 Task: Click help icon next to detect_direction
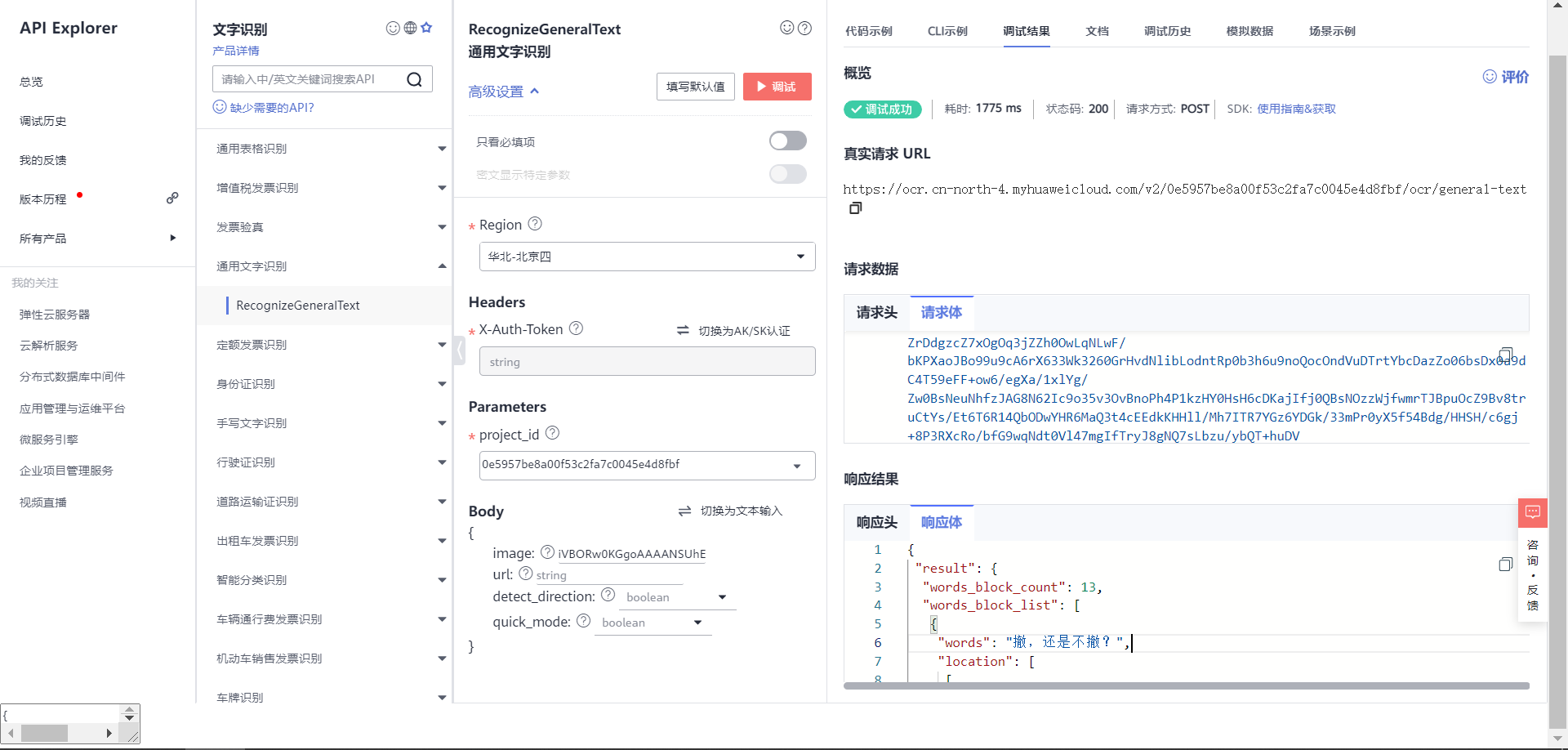tap(608, 595)
